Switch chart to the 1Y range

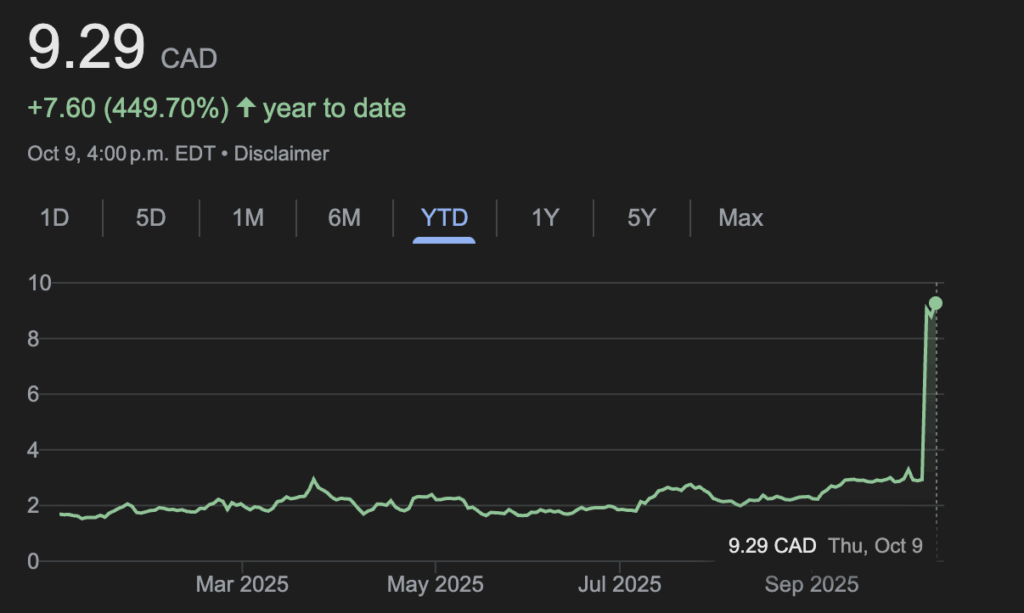click(x=544, y=218)
